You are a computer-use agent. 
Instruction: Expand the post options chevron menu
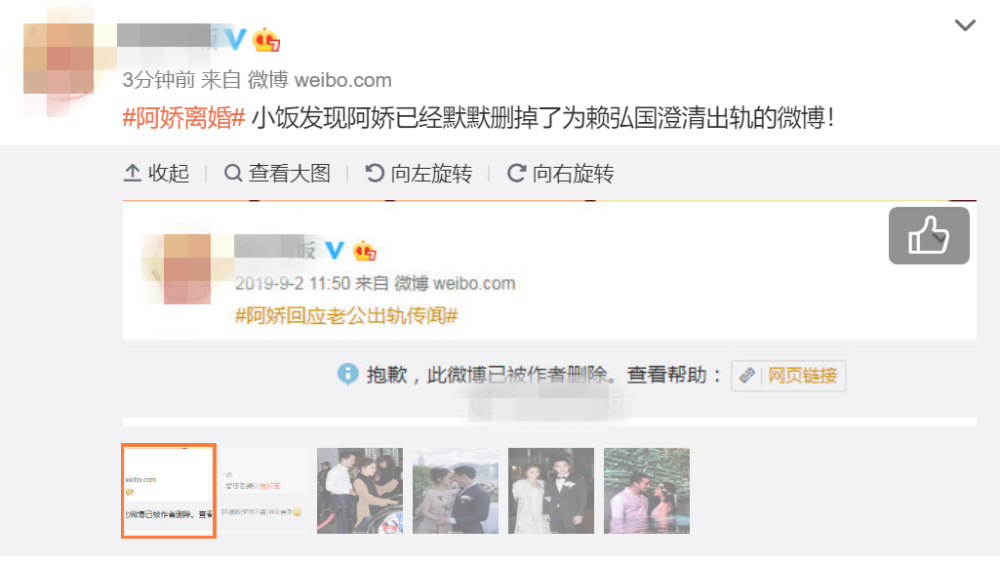pyautogui.click(x=965, y=25)
